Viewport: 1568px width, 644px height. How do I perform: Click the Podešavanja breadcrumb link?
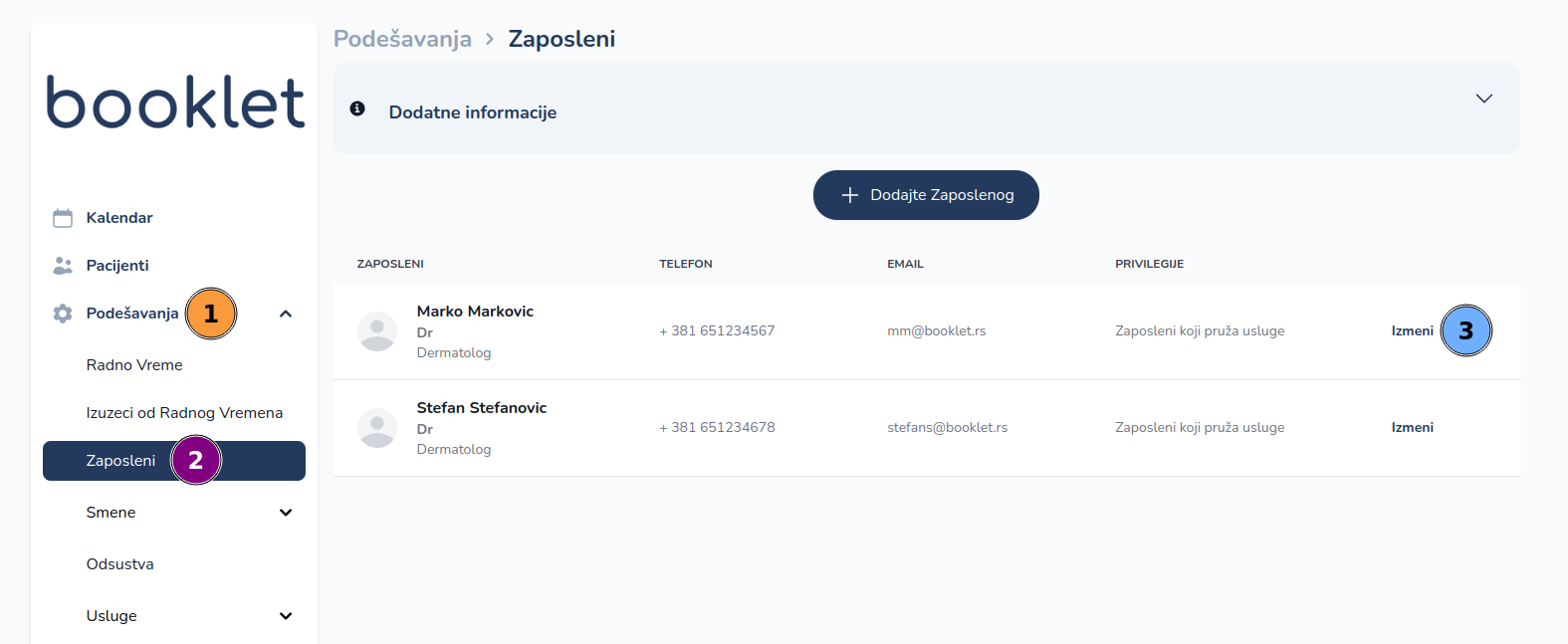coord(402,39)
